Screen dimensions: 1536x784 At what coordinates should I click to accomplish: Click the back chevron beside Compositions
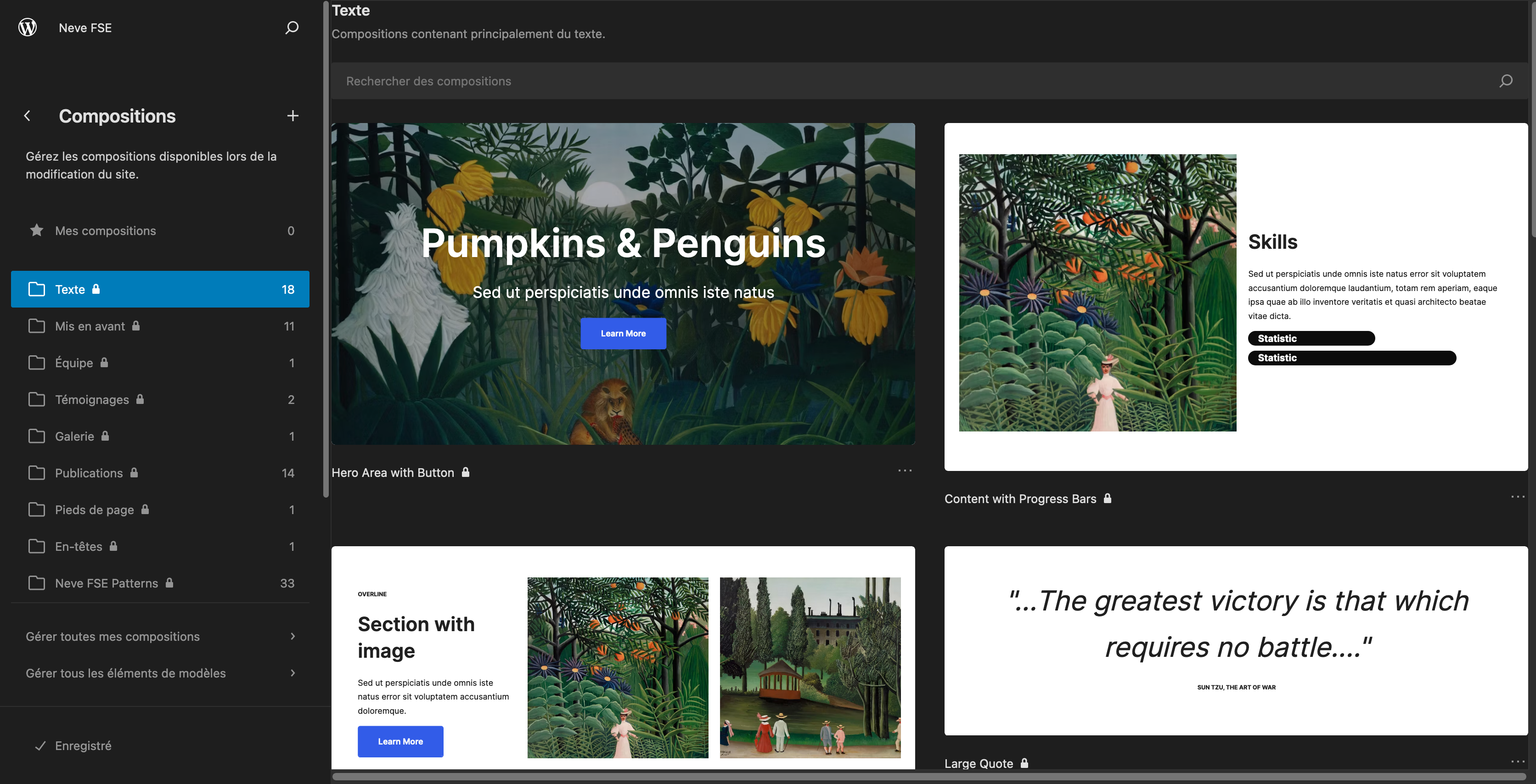click(x=27, y=116)
